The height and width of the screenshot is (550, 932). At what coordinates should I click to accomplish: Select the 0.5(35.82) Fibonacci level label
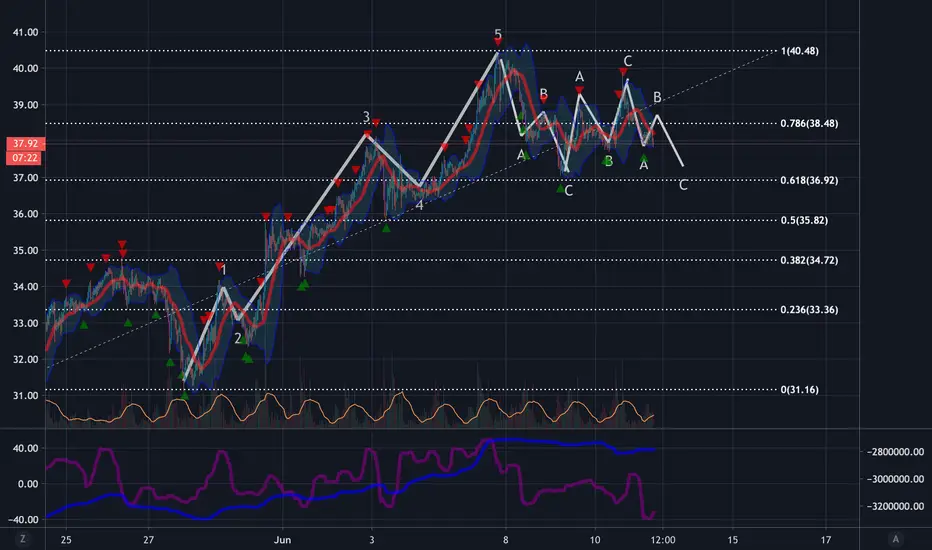804,221
